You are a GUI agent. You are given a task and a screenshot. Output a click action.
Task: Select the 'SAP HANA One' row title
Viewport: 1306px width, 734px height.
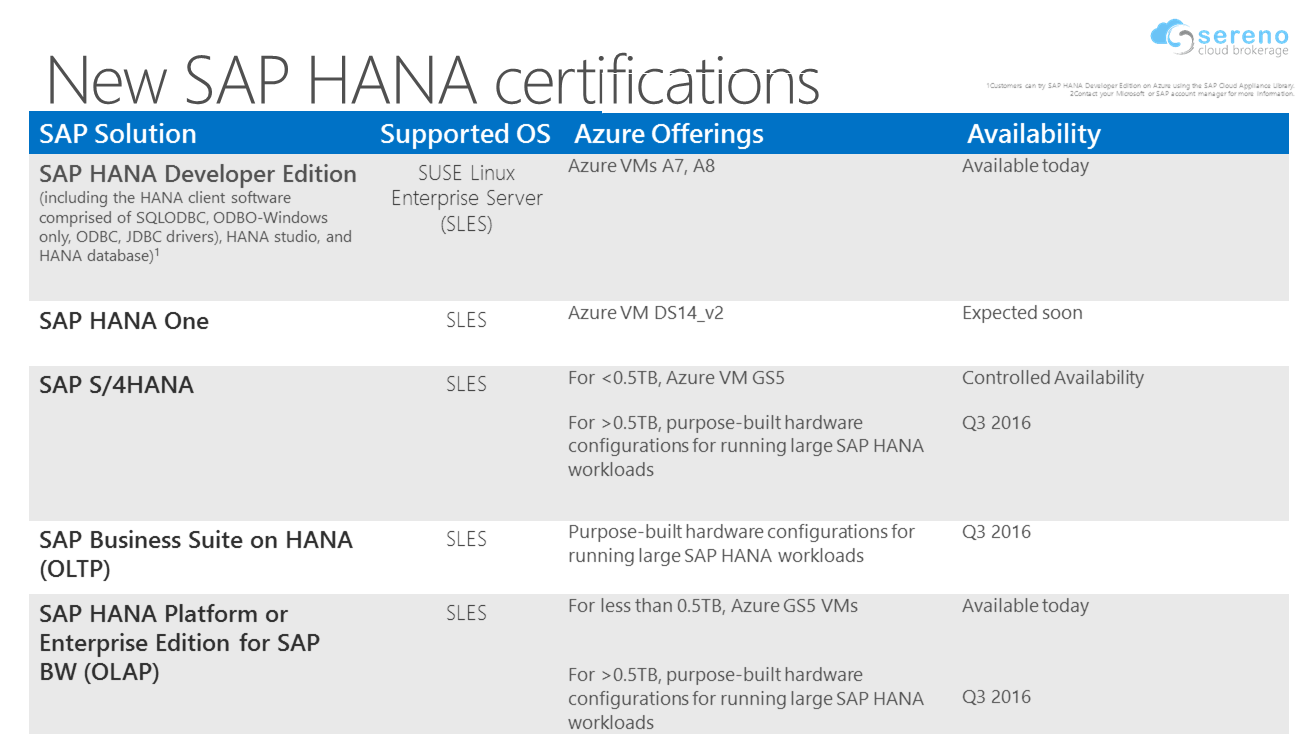124,321
